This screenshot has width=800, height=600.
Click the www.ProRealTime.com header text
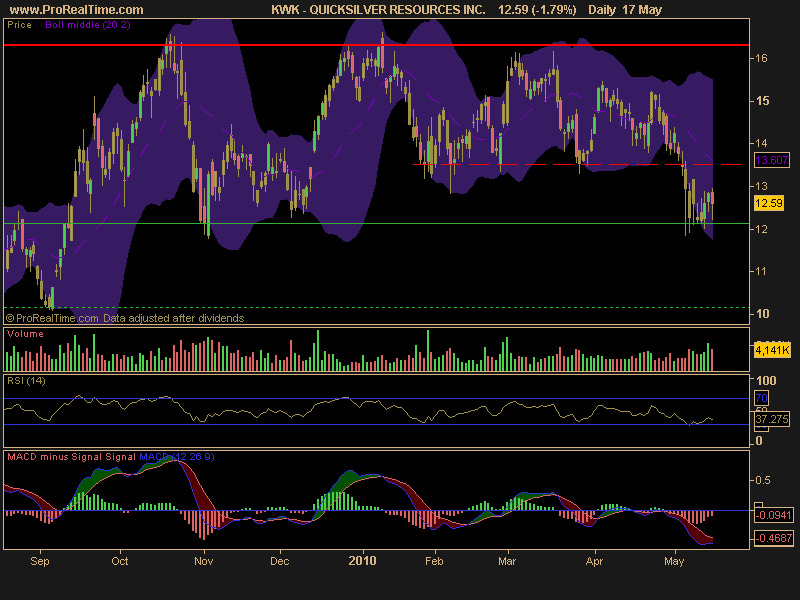77,9
